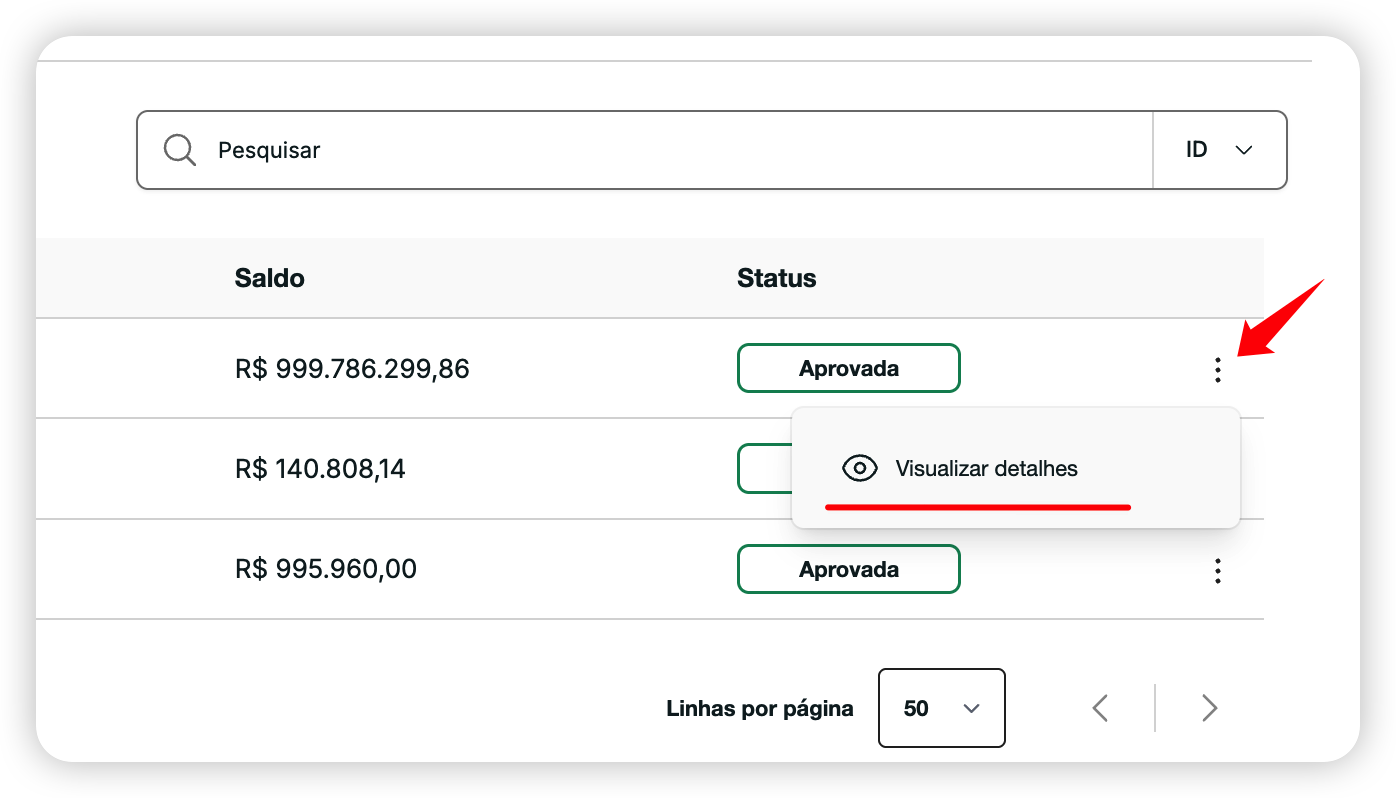Click Aprovada badge in the first row
The image size is (1396, 798).
[848, 368]
